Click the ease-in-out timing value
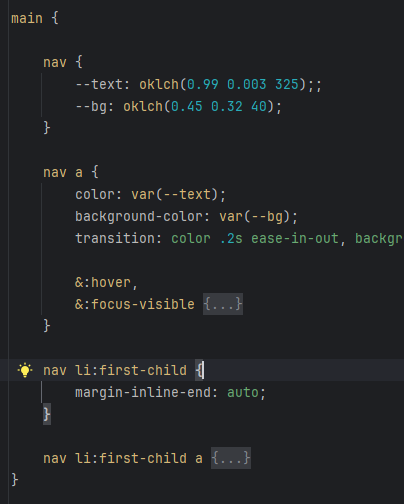404x504 pixels. pyautogui.click(x=295, y=238)
